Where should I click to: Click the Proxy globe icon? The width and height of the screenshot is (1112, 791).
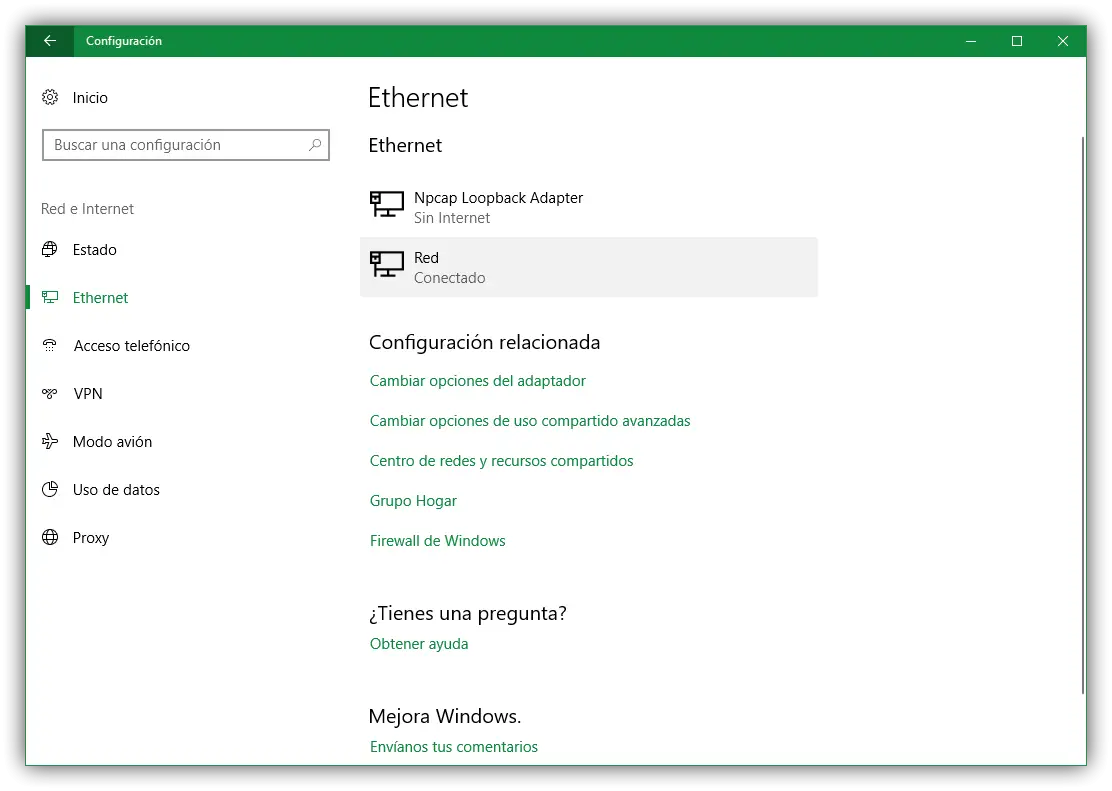click(x=50, y=537)
